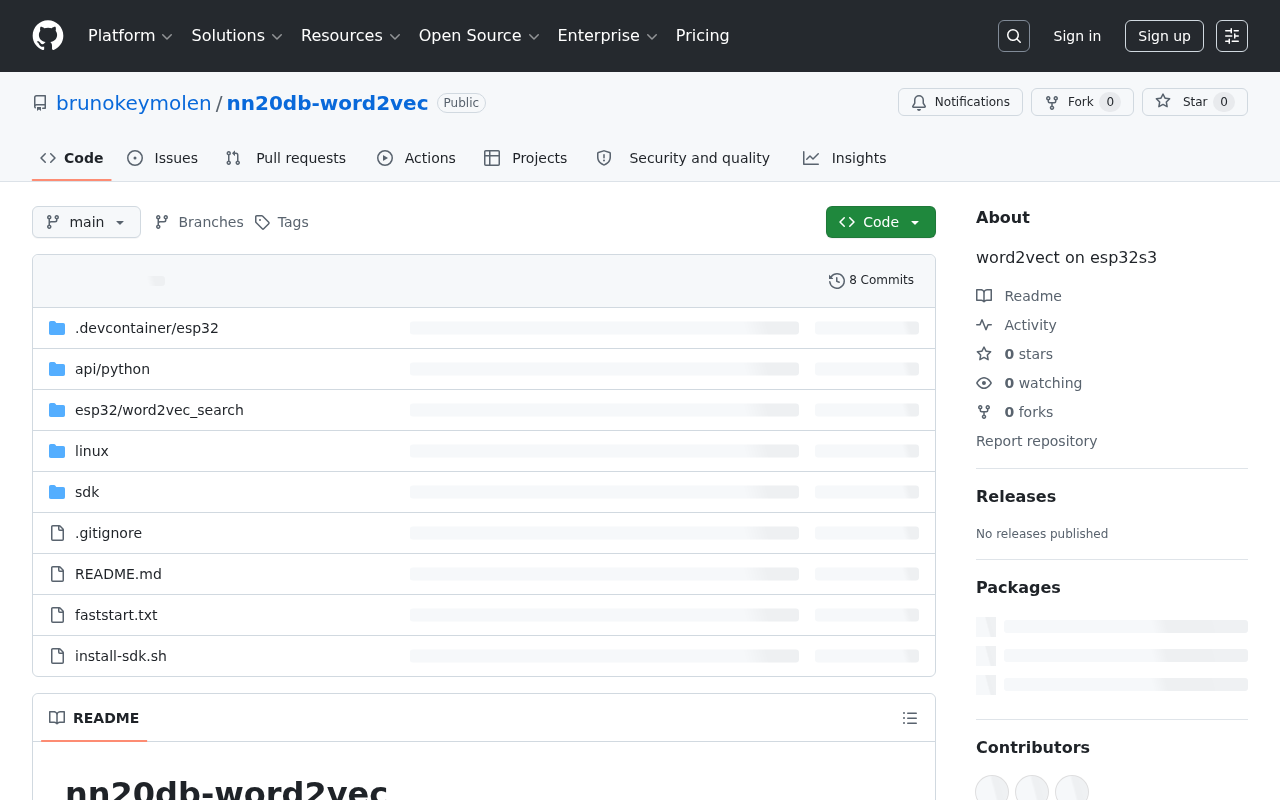Open the Contributors section heading link

[1033, 747]
